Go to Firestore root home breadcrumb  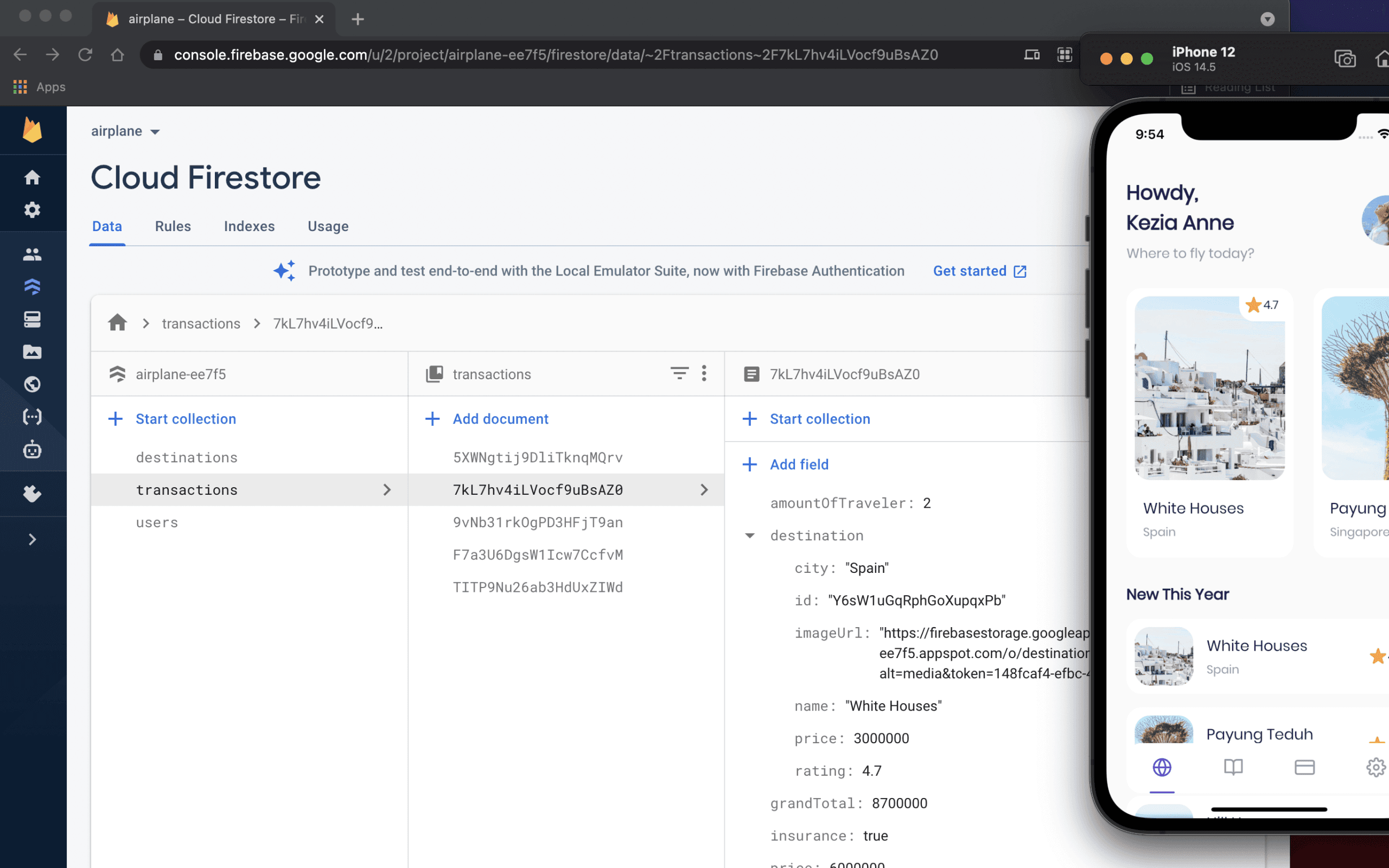(x=118, y=323)
